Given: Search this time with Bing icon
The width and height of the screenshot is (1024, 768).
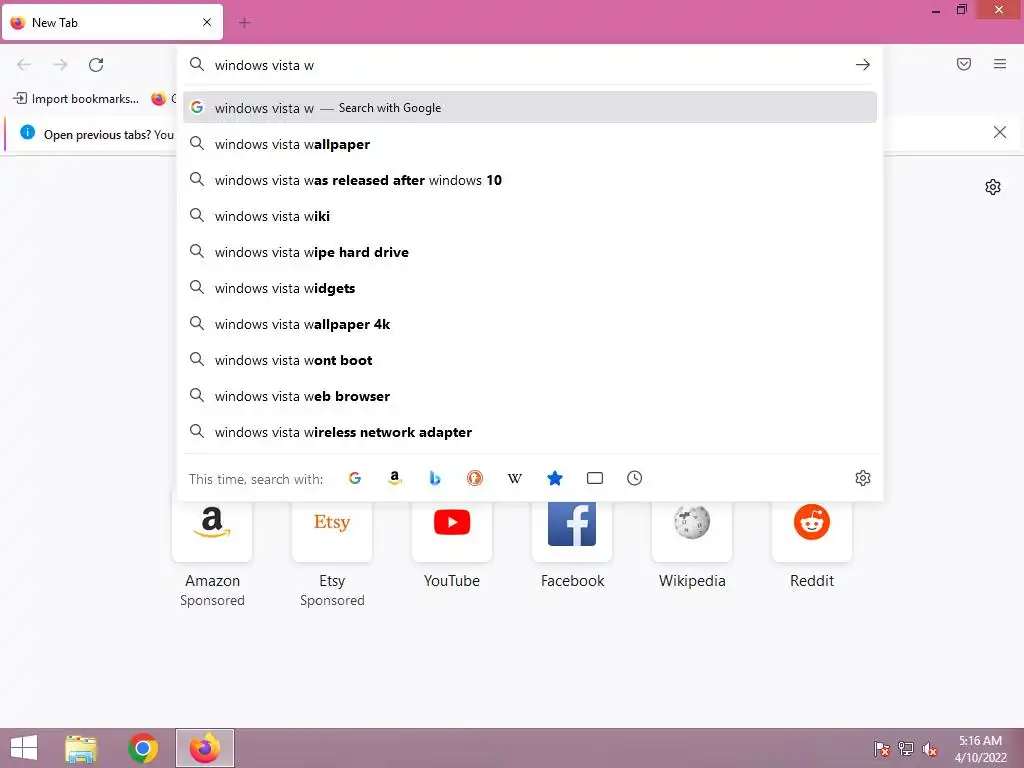Looking at the screenshot, I should click(435, 478).
